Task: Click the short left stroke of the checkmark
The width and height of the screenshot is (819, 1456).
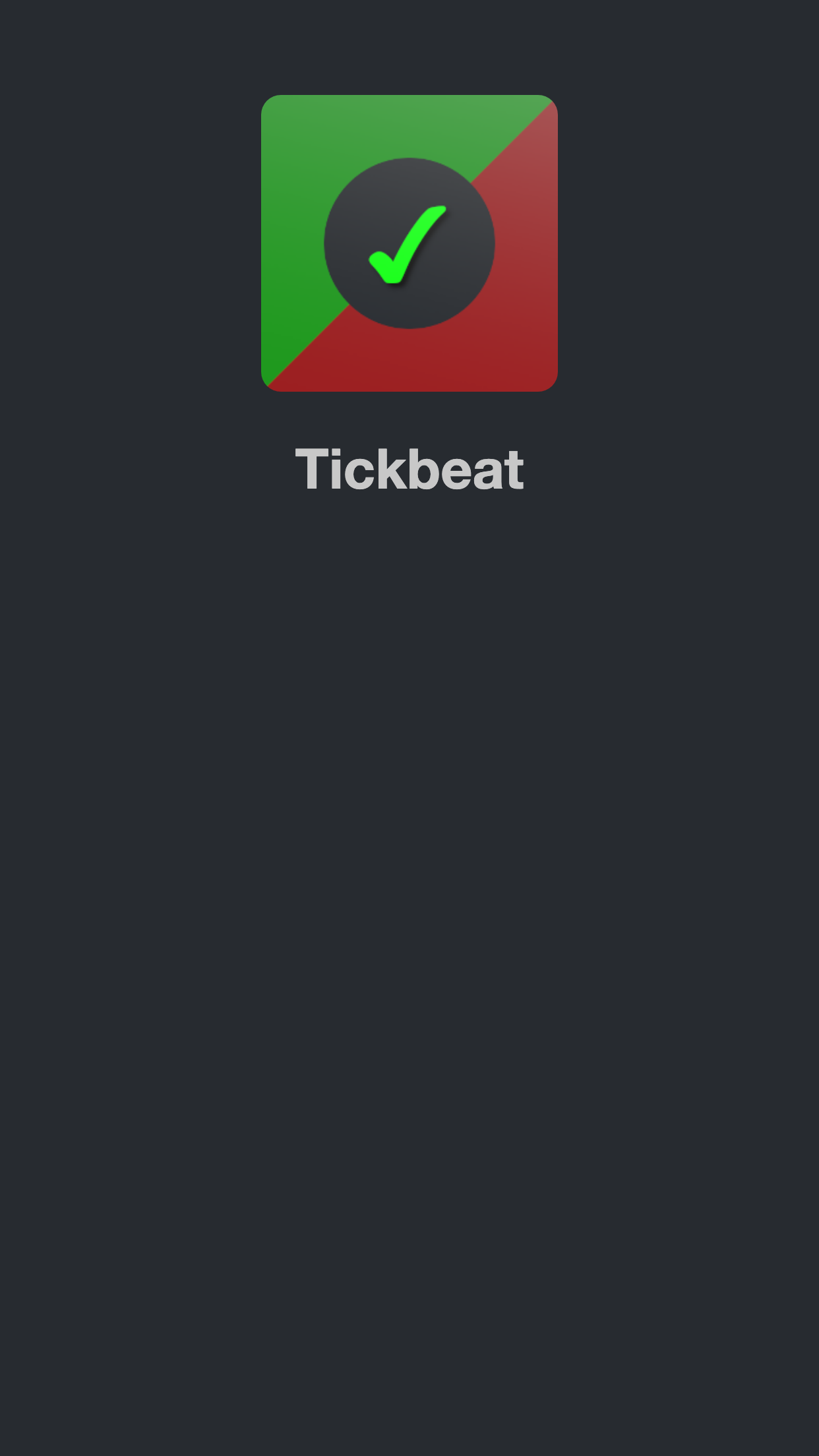Action: [379, 264]
